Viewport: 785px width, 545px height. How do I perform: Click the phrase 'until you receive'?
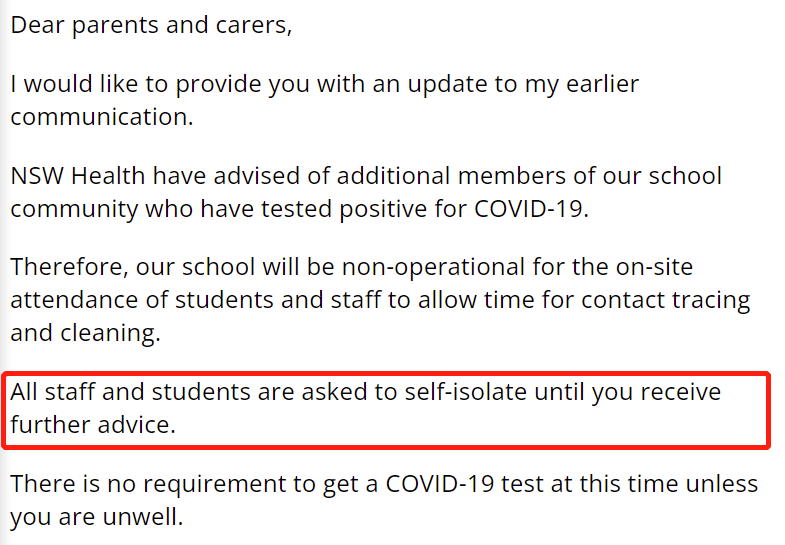[x=627, y=392]
